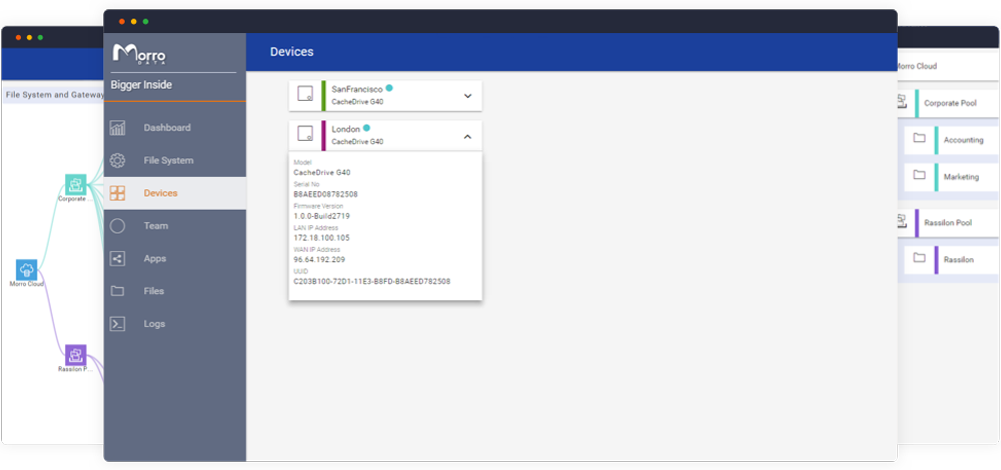Viewport: 1001px width, 470px height.
Task: Click the SanFrancisco online status dot
Action: [x=389, y=89]
